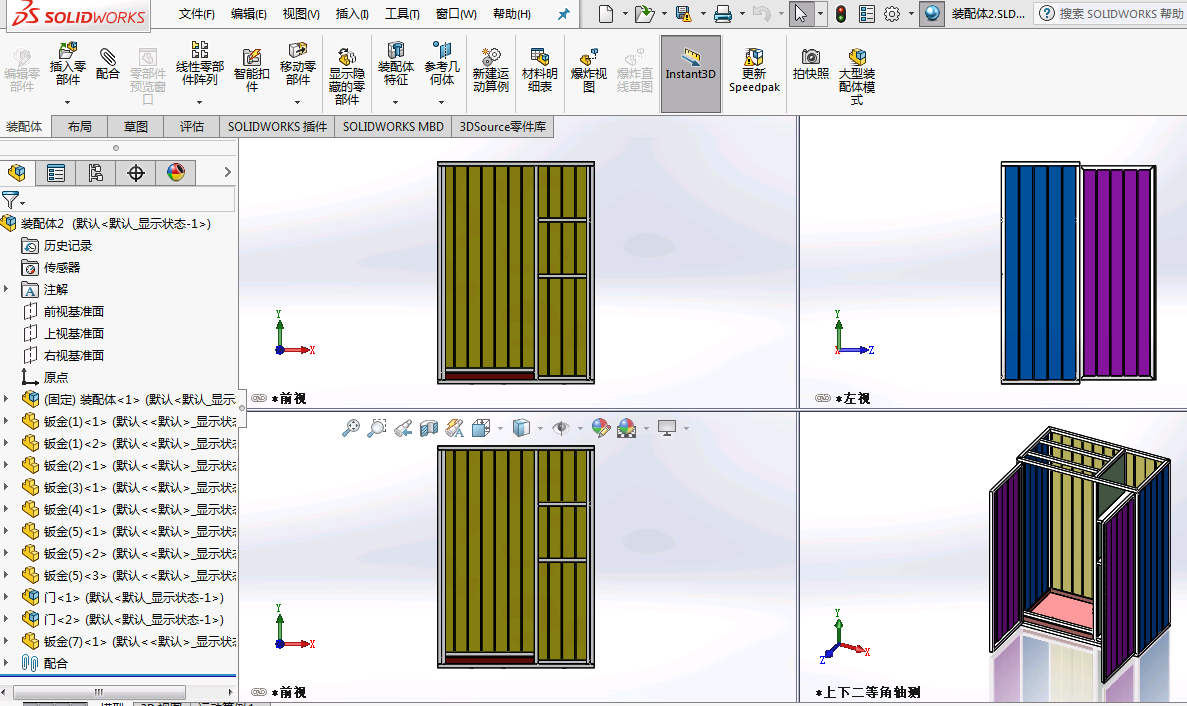Open the 视图(V) menu

[301, 14]
